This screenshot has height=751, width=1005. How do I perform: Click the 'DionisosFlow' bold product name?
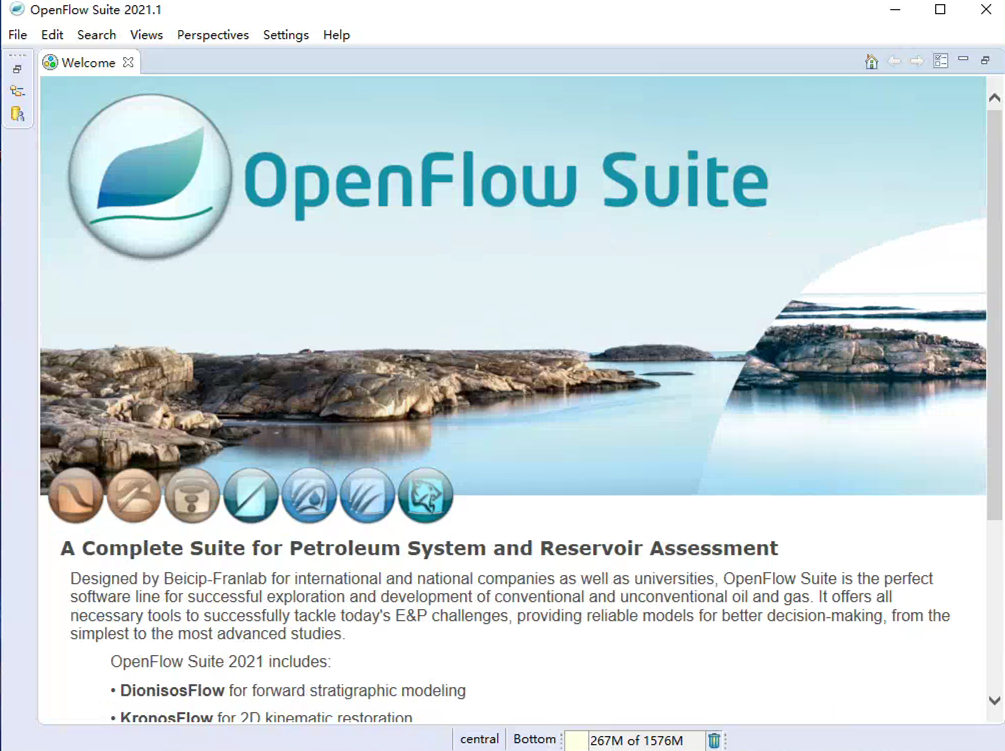[x=172, y=690]
